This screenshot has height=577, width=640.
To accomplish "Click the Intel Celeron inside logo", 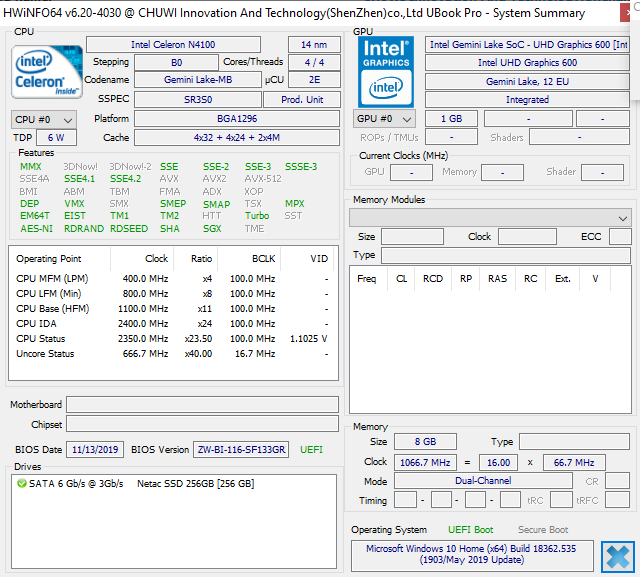I will (47, 72).
